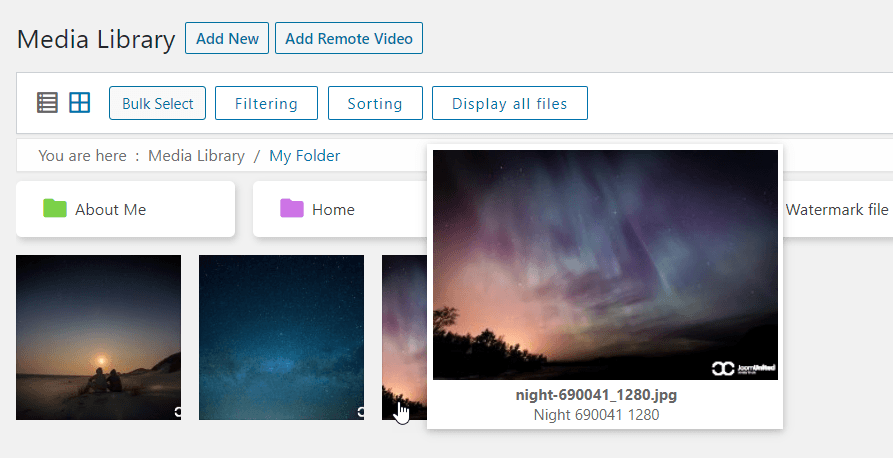Open the Watermark file folder
The height and width of the screenshot is (458, 893).
[836, 210]
